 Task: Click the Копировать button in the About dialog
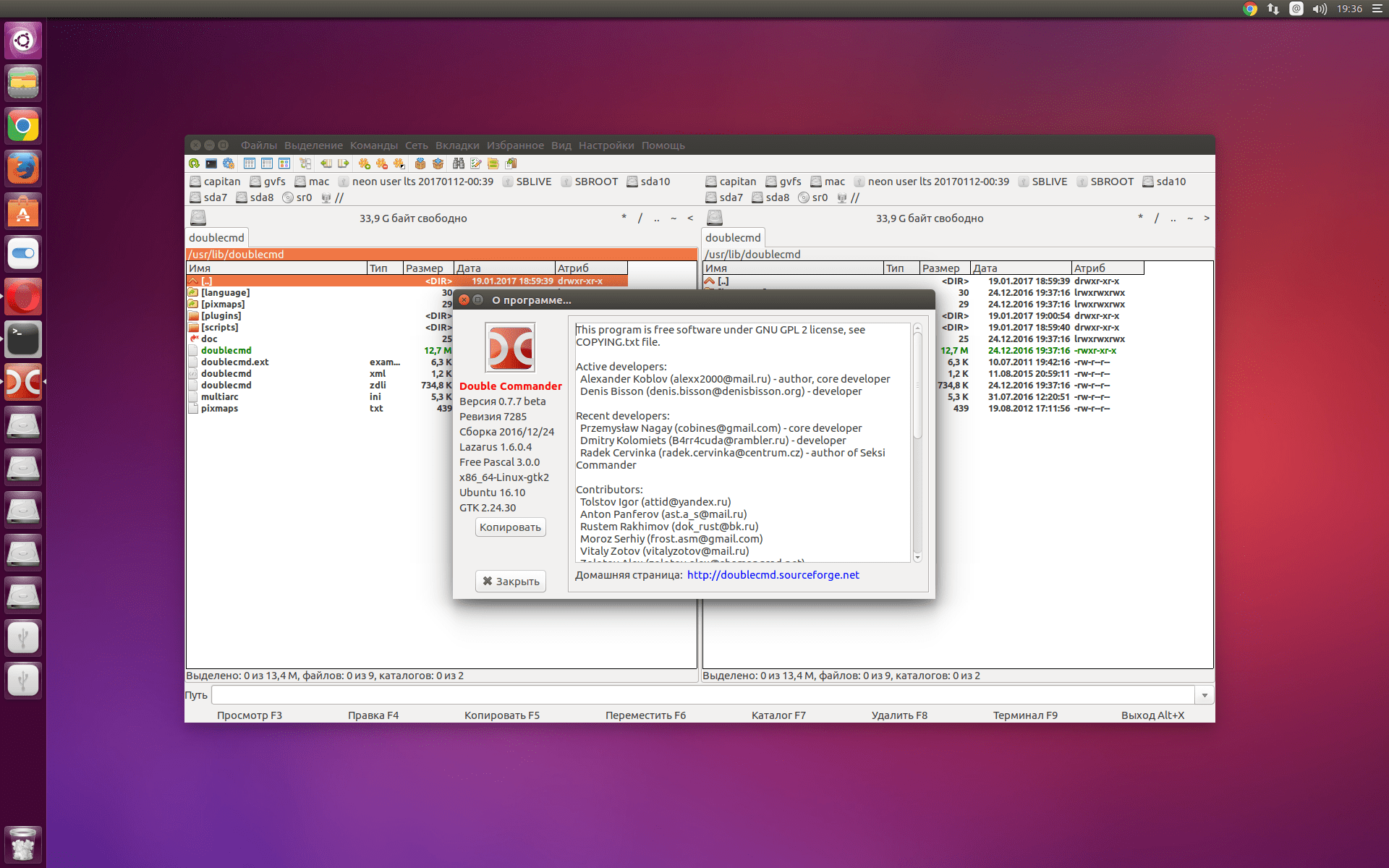(510, 527)
